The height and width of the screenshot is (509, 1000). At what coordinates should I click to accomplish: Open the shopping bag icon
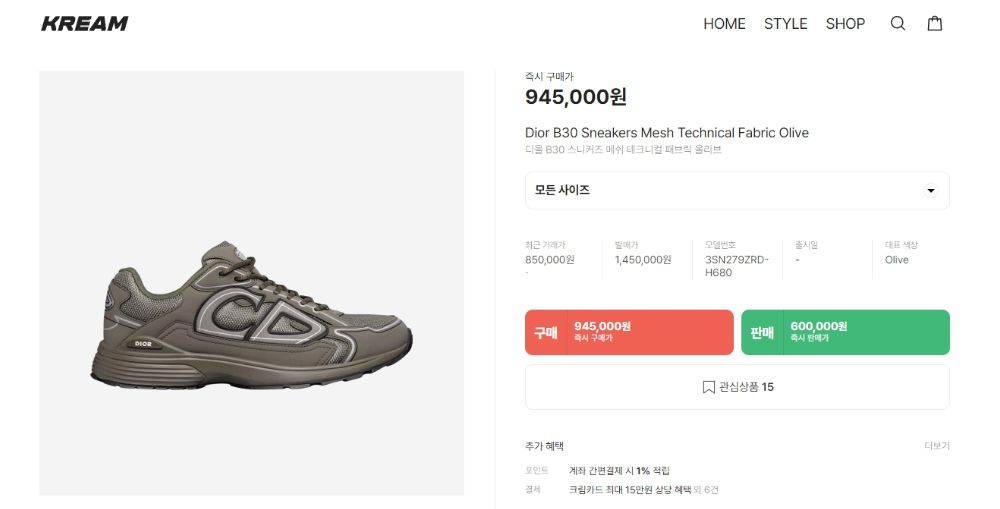pyautogui.click(x=934, y=24)
